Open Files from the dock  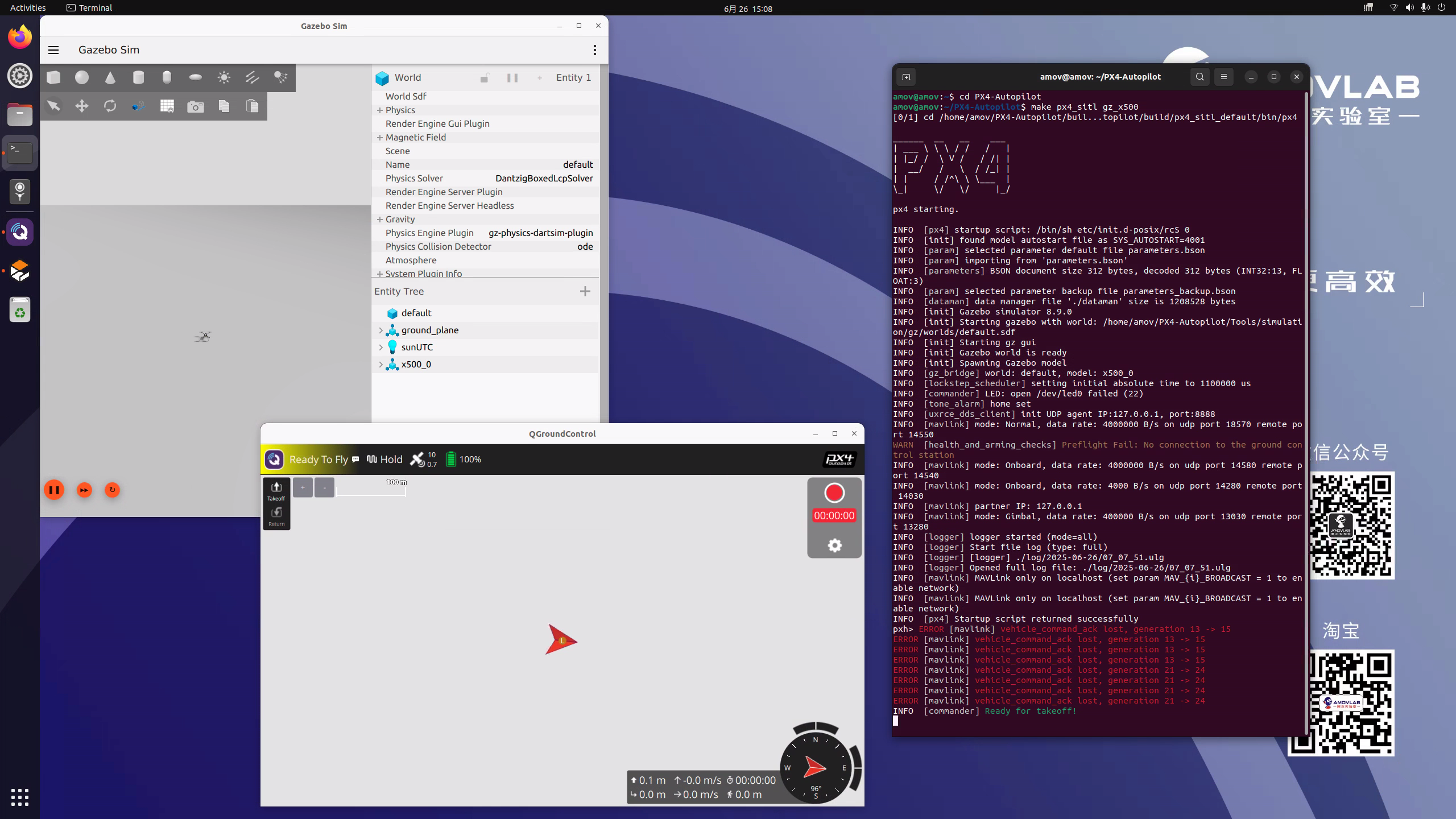tap(20, 115)
